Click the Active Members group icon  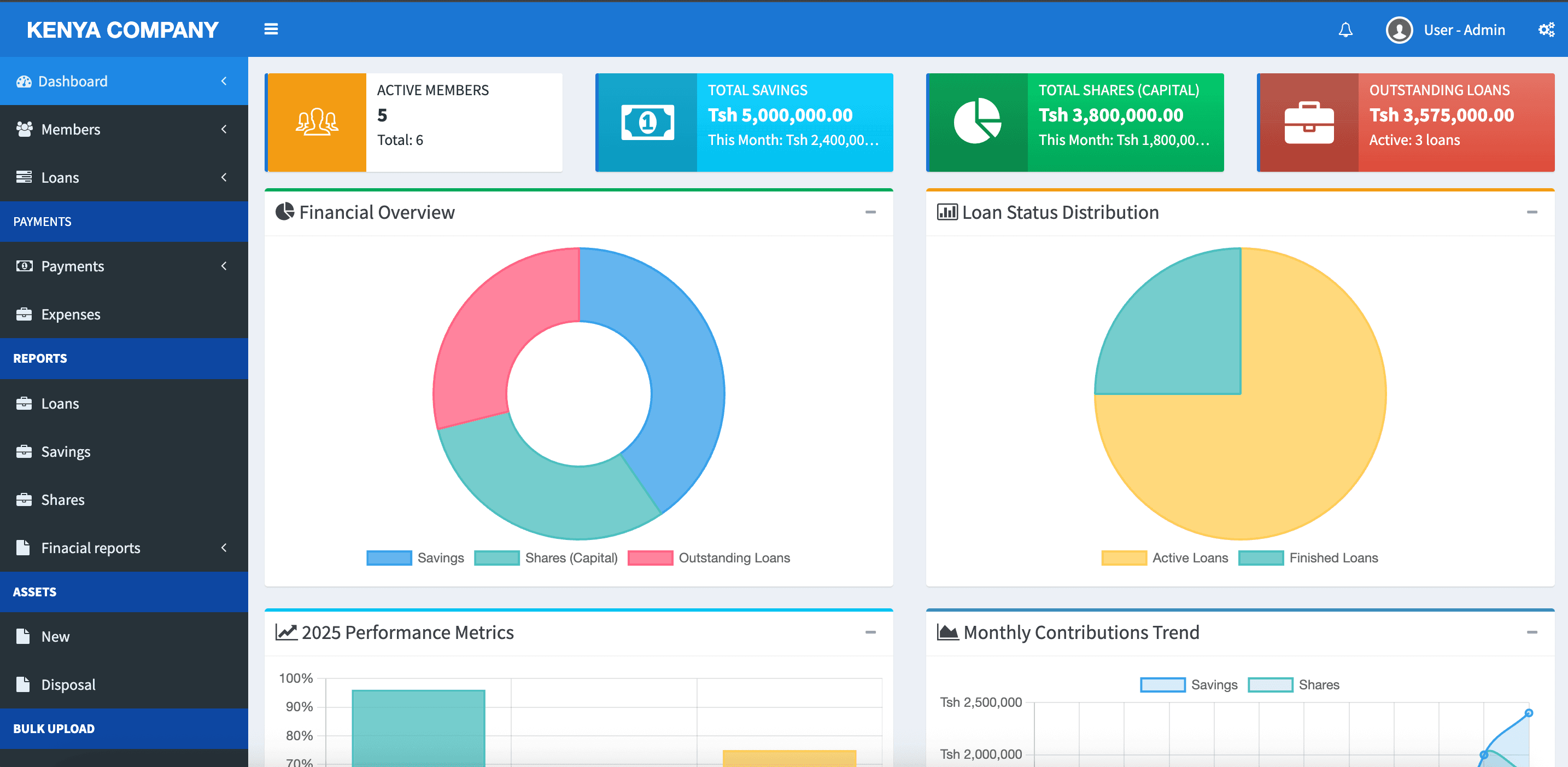pyautogui.click(x=317, y=123)
